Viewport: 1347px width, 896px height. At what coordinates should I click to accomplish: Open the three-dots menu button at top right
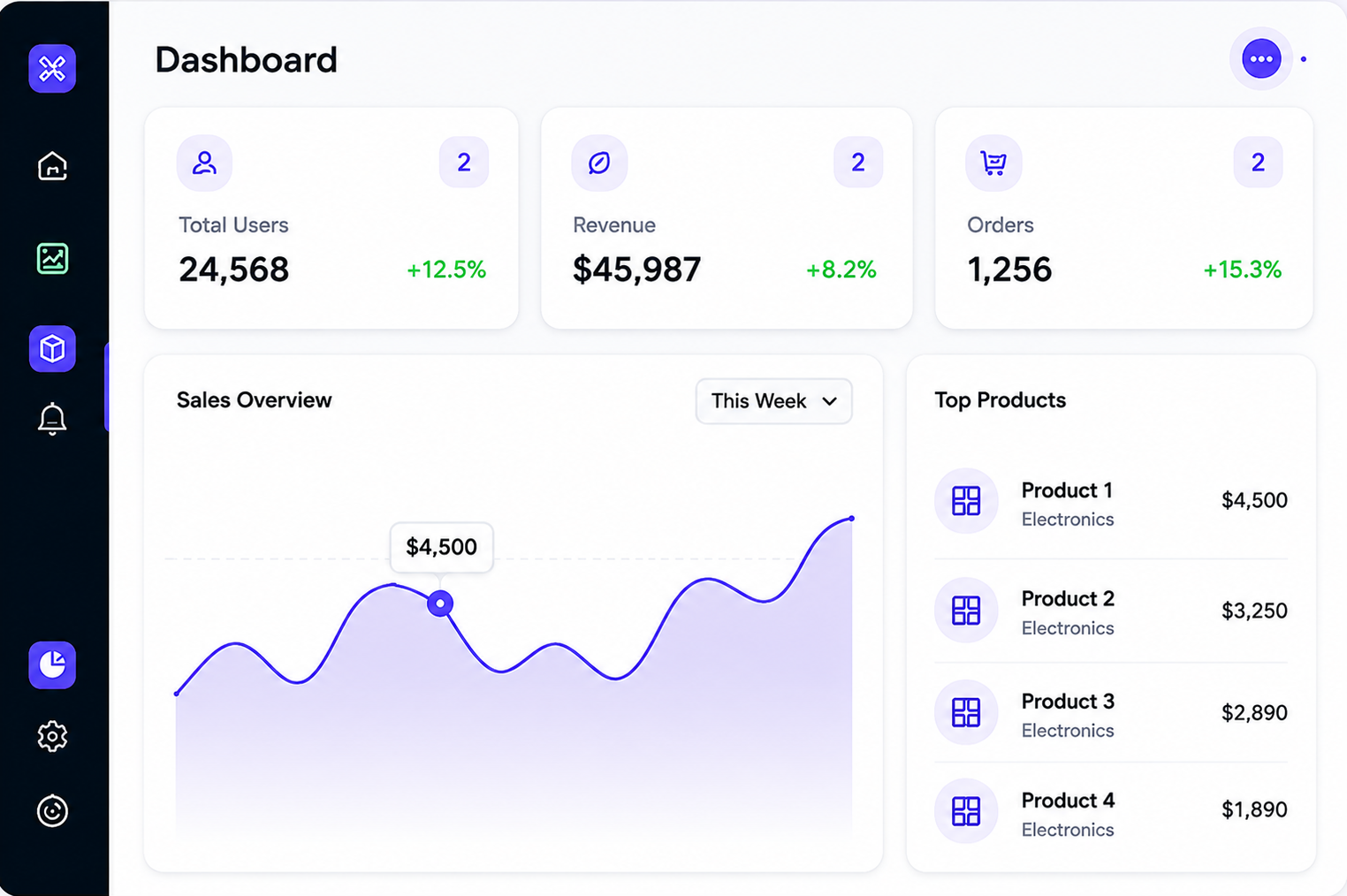coord(1261,59)
